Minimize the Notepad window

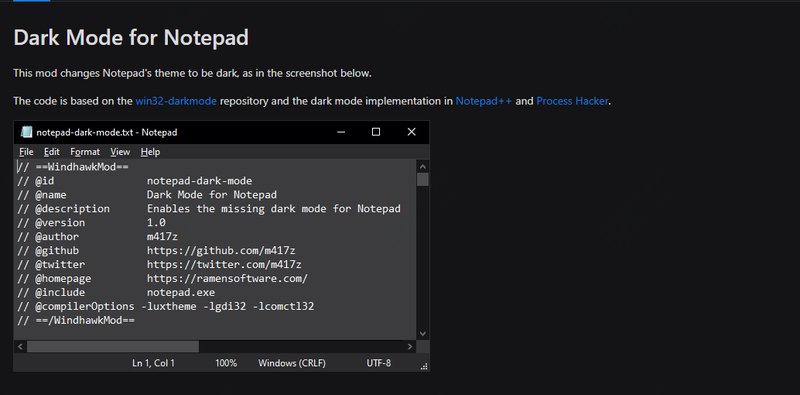point(341,132)
